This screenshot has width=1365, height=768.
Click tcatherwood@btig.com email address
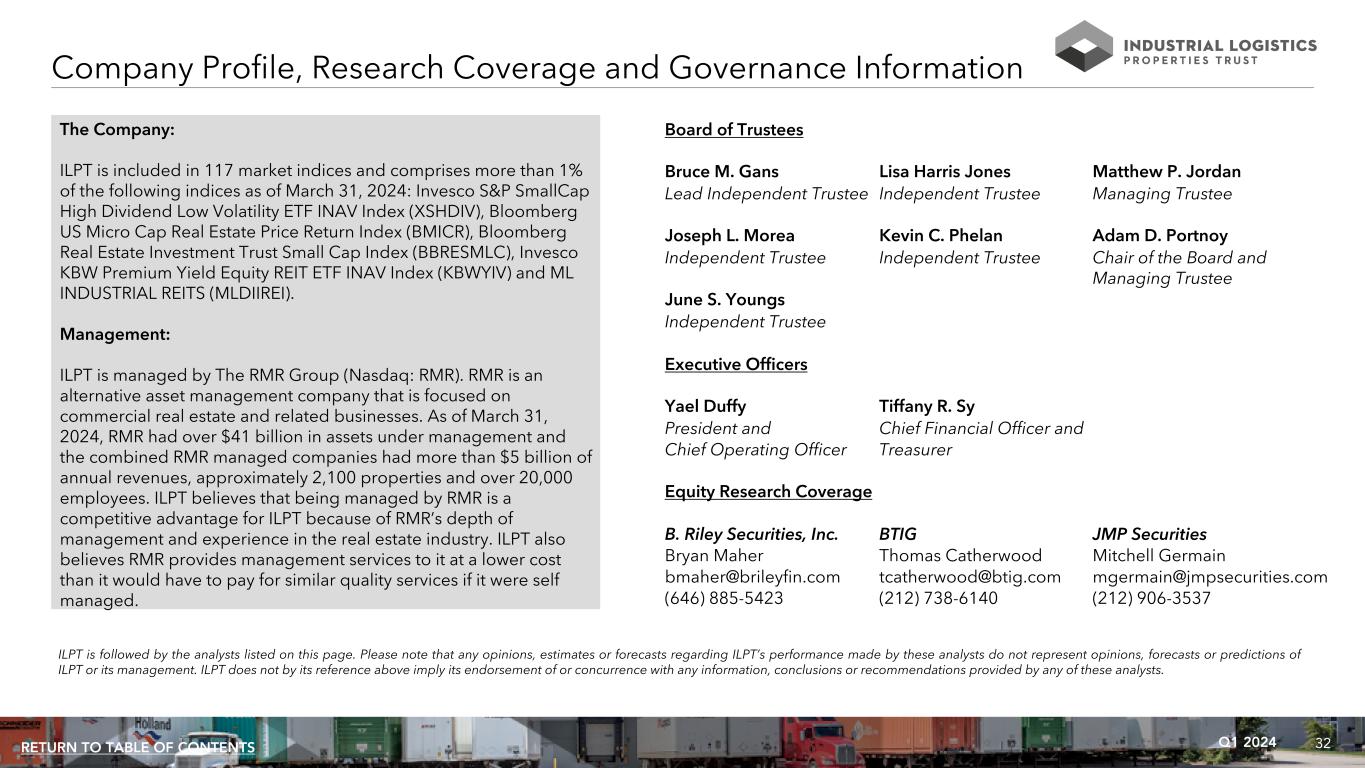[x=969, y=577]
